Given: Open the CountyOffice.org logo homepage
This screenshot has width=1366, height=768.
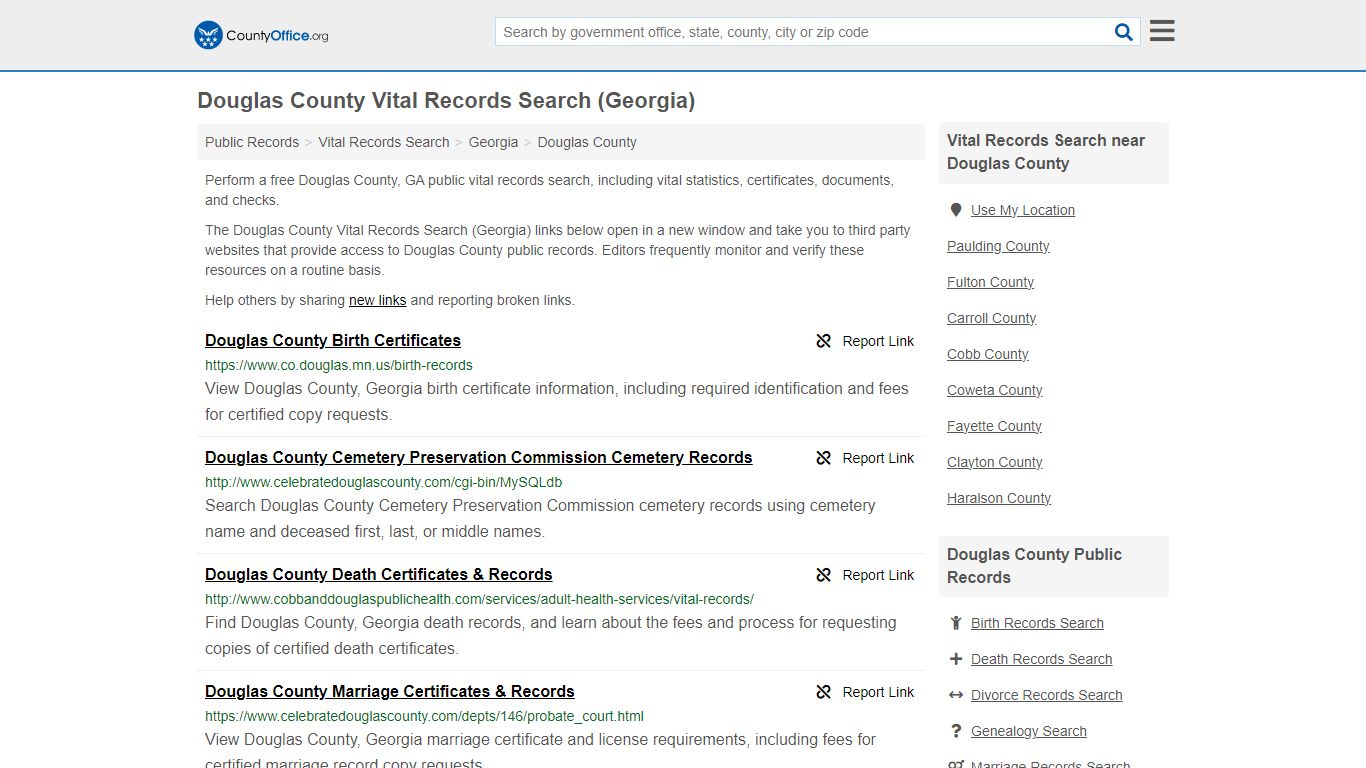Looking at the screenshot, I should (x=261, y=35).
